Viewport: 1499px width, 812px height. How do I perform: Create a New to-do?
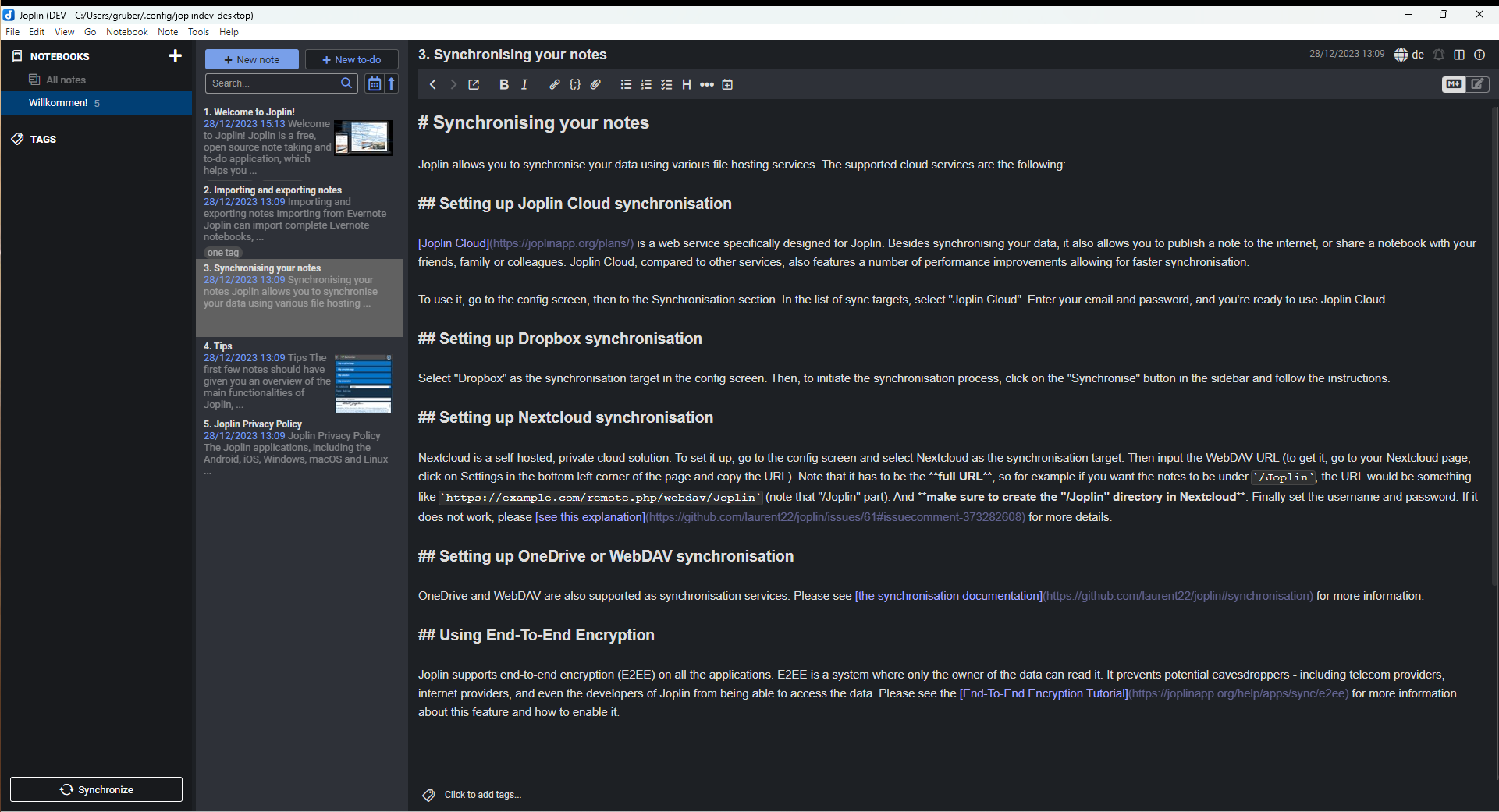click(351, 59)
